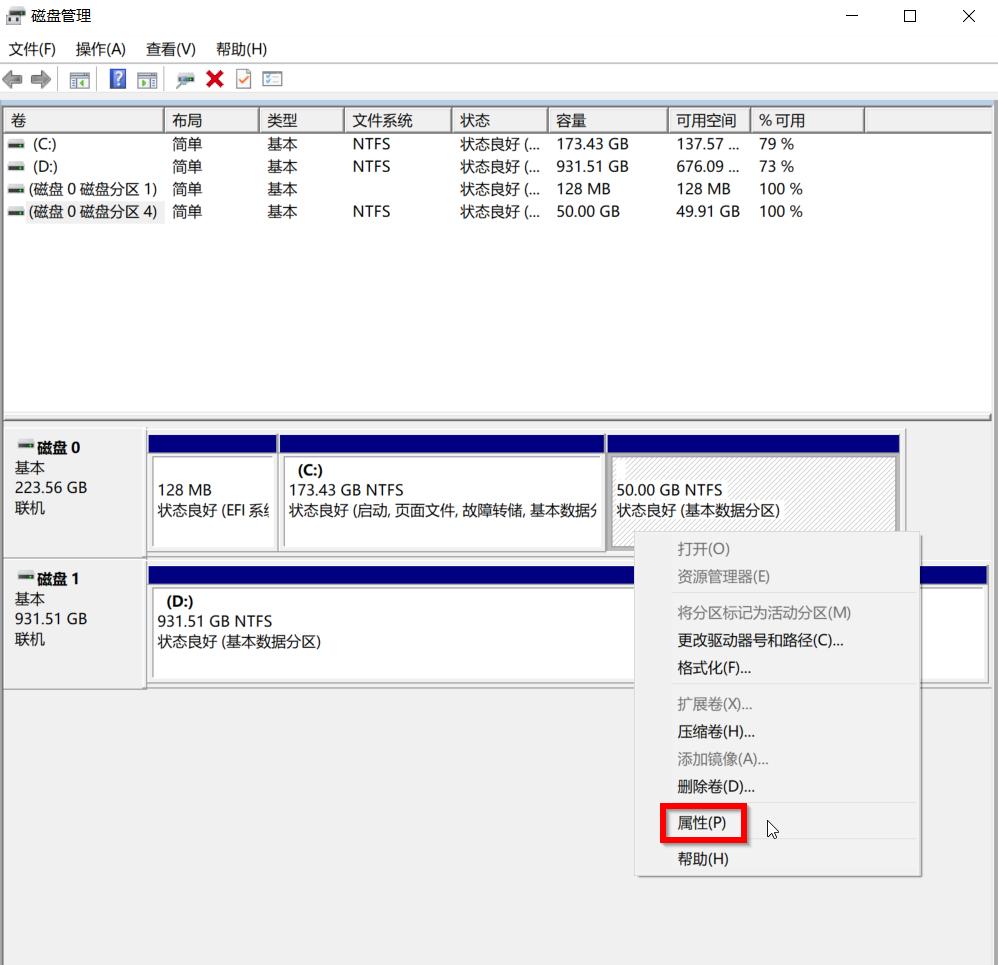998x965 pixels.
Task: Click the 128 MB EFI partition block
Action: 212,490
